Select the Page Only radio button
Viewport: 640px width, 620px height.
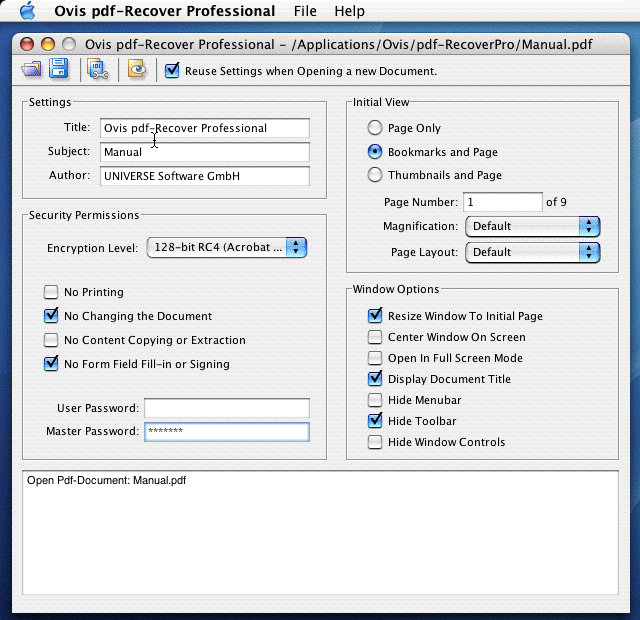[x=375, y=128]
